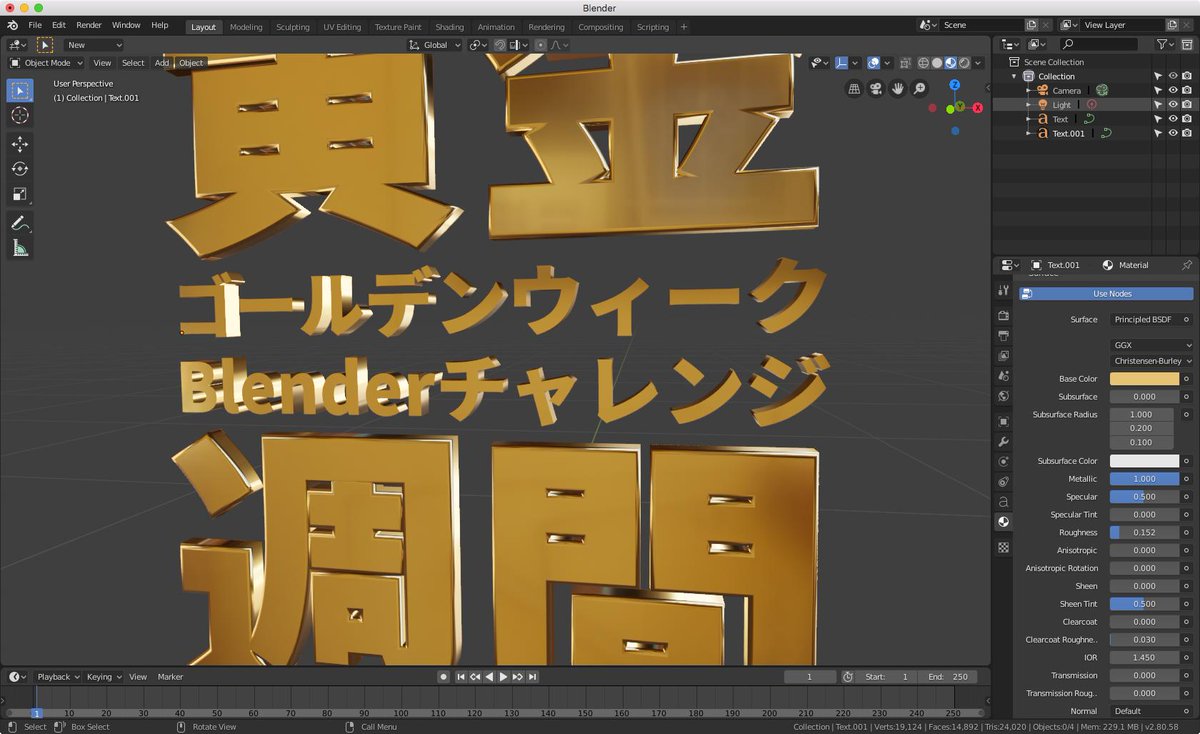Select the Annotate tool
The width and height of the screenshot is (1200, 734).
tap(20, 223)
